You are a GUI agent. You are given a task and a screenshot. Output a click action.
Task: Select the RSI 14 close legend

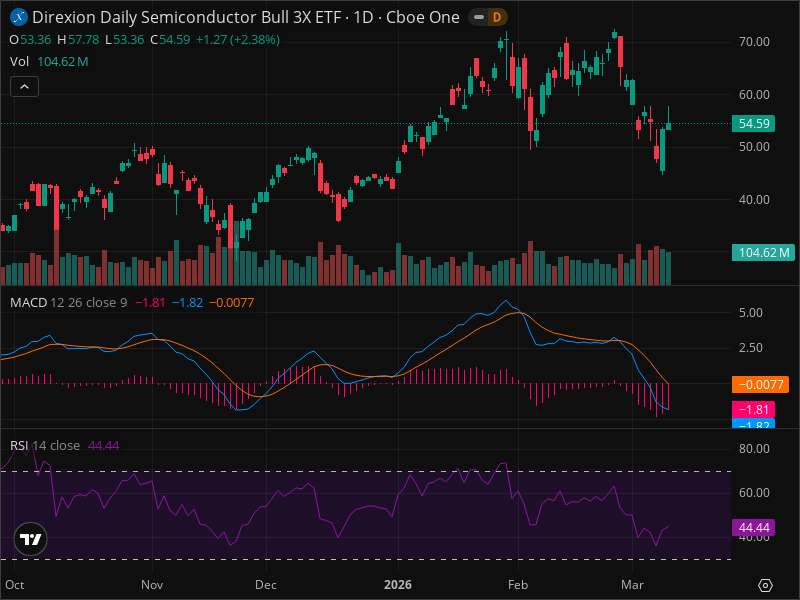45,445
